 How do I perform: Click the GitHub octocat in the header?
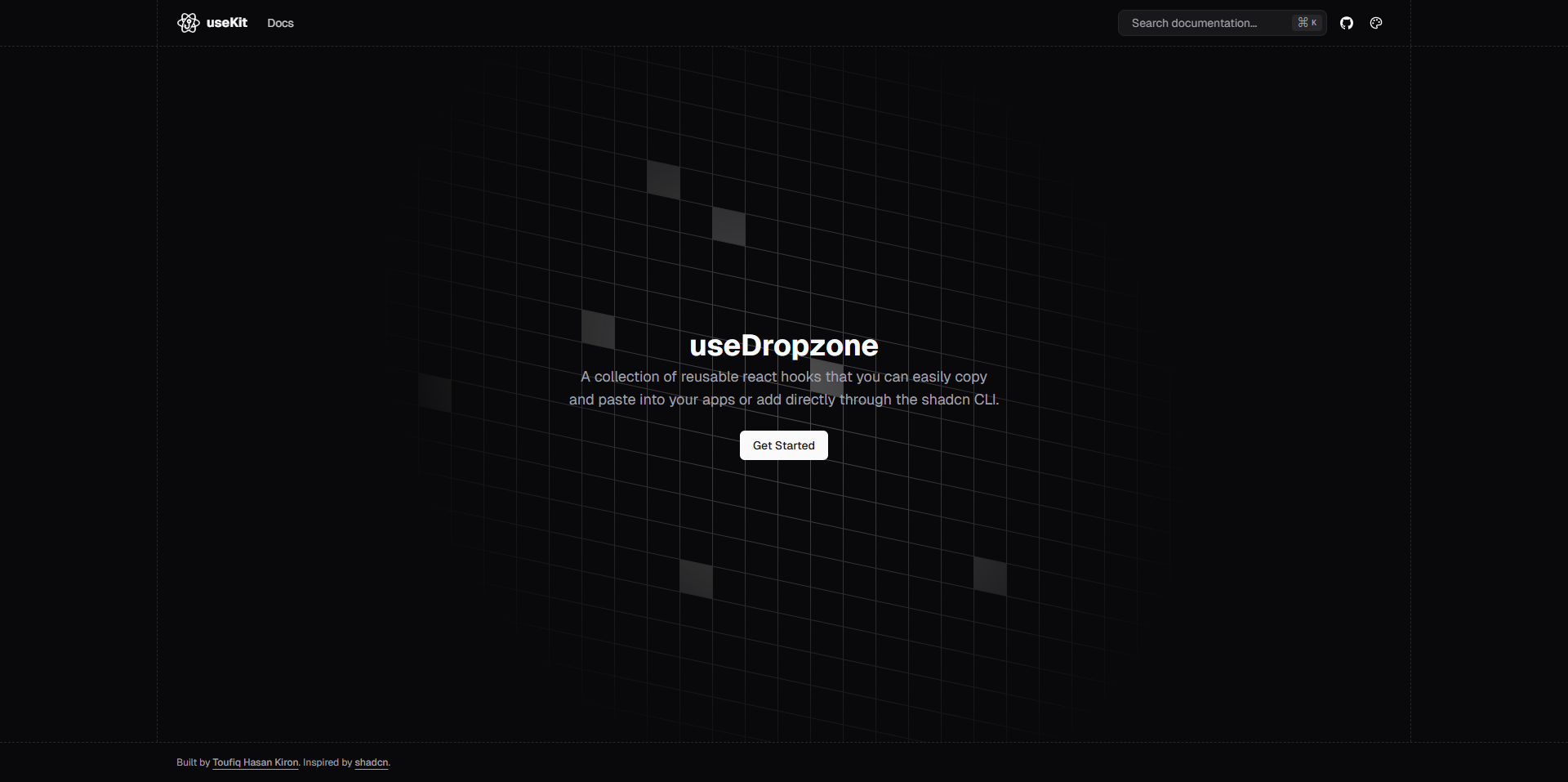pyautogui.click(x=1347, y=23)
